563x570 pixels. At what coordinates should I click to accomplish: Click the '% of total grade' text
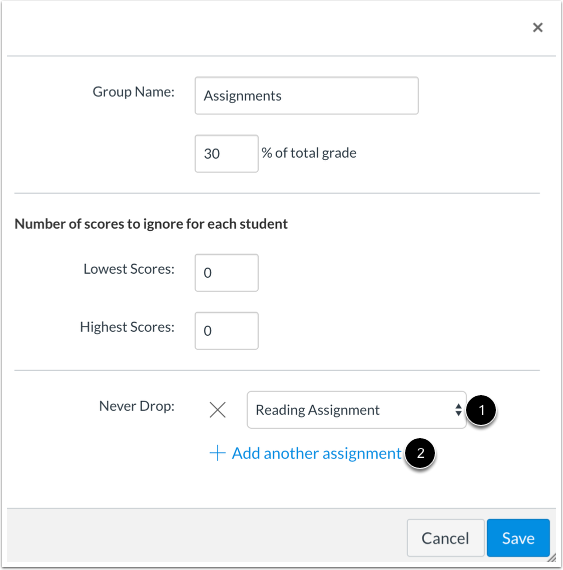pos(309,153)
